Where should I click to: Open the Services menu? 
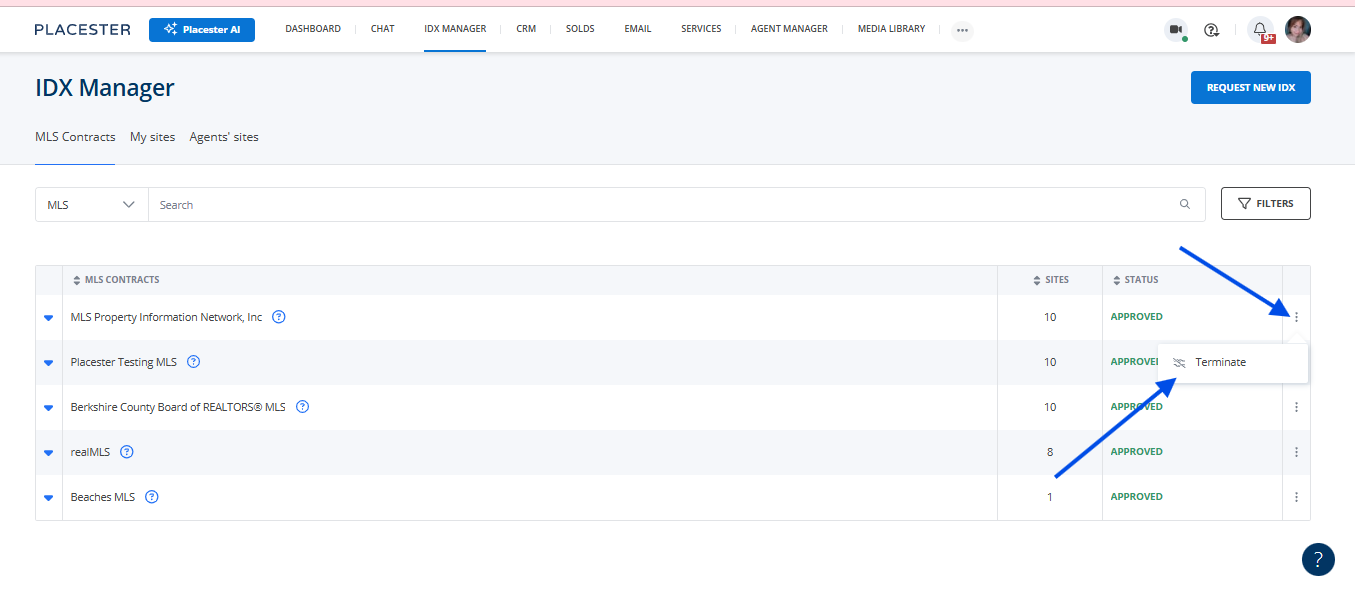[701, 29]
